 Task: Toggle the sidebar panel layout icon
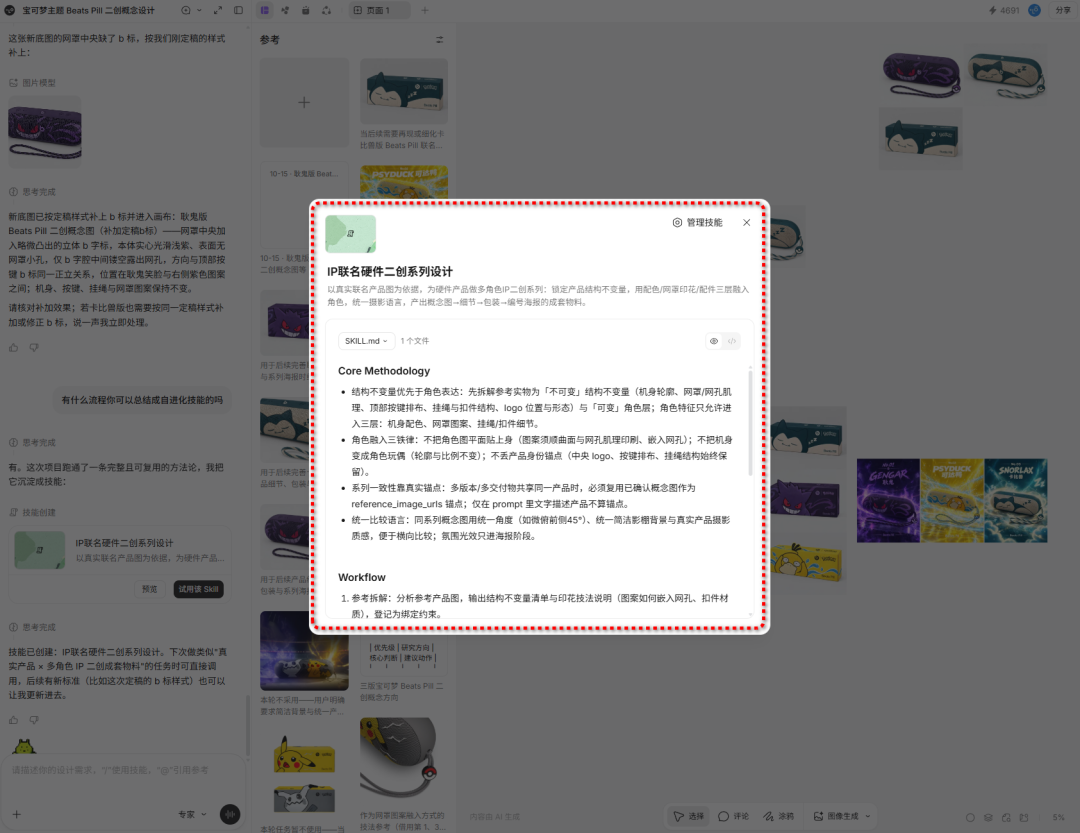point(238,10)
